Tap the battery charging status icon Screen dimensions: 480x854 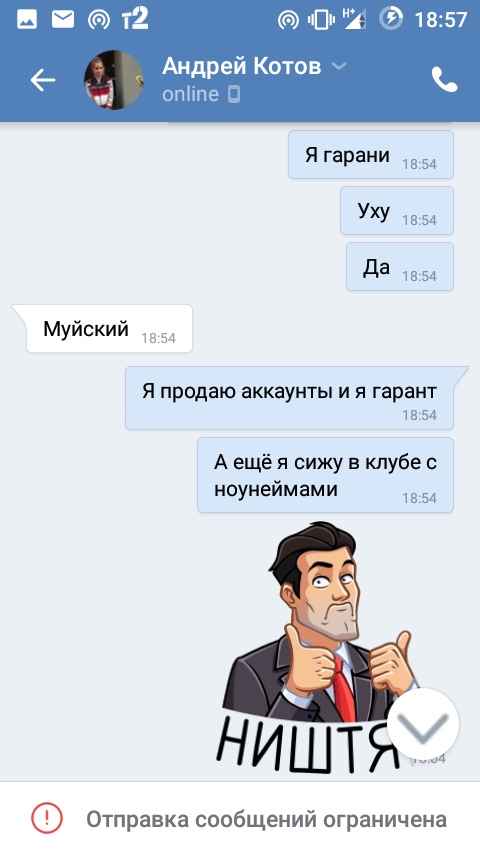391,19
